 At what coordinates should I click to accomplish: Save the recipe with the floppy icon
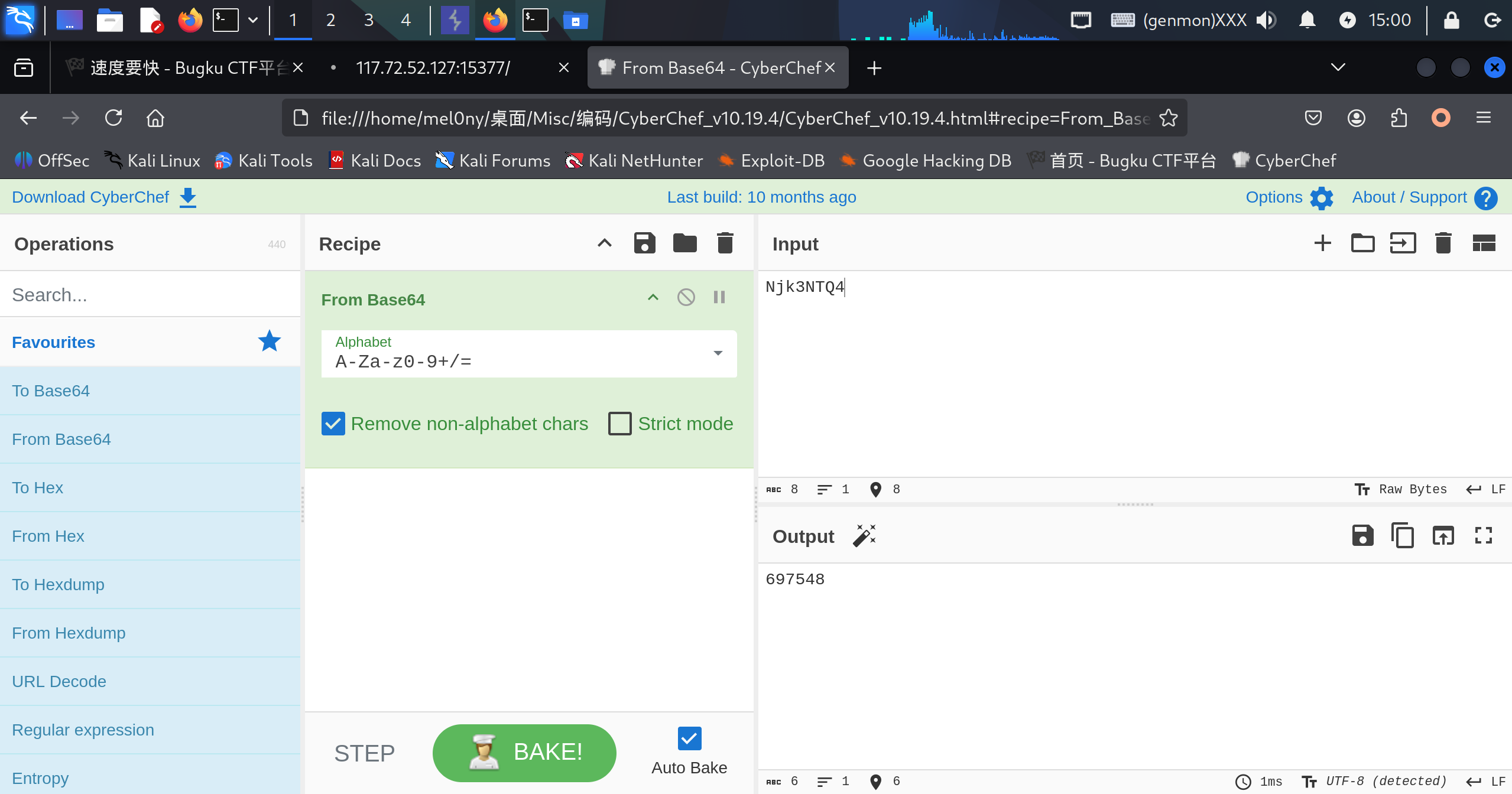tap(644, 243)
